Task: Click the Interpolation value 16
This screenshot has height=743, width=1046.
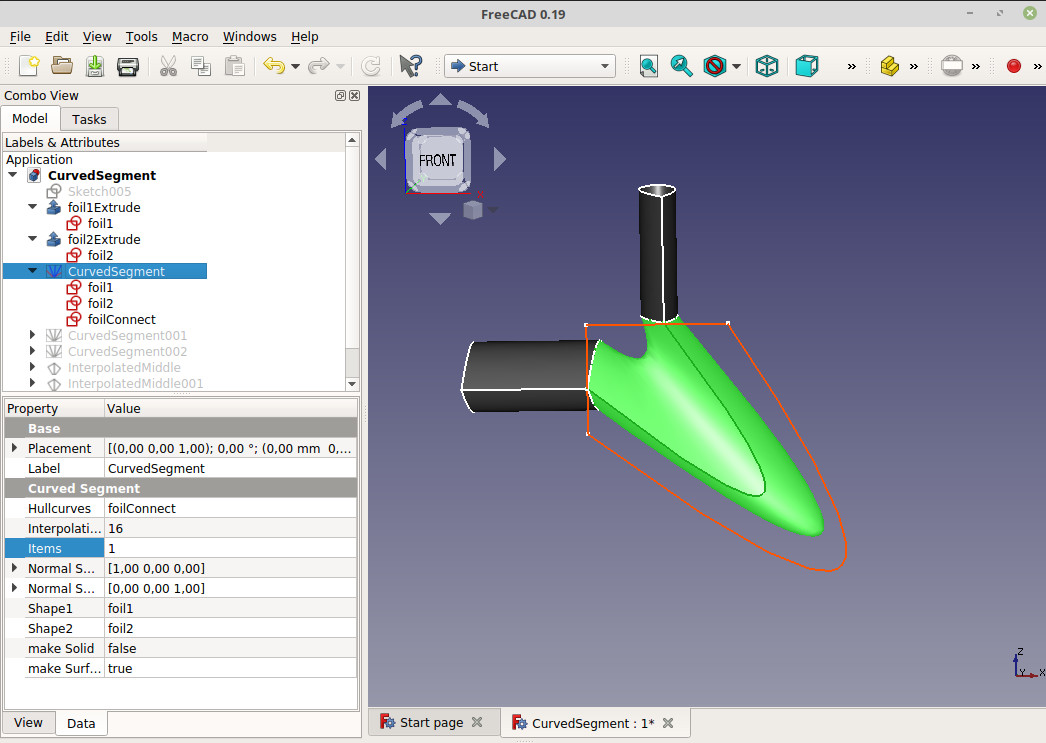Action: [x=231, y=528]
